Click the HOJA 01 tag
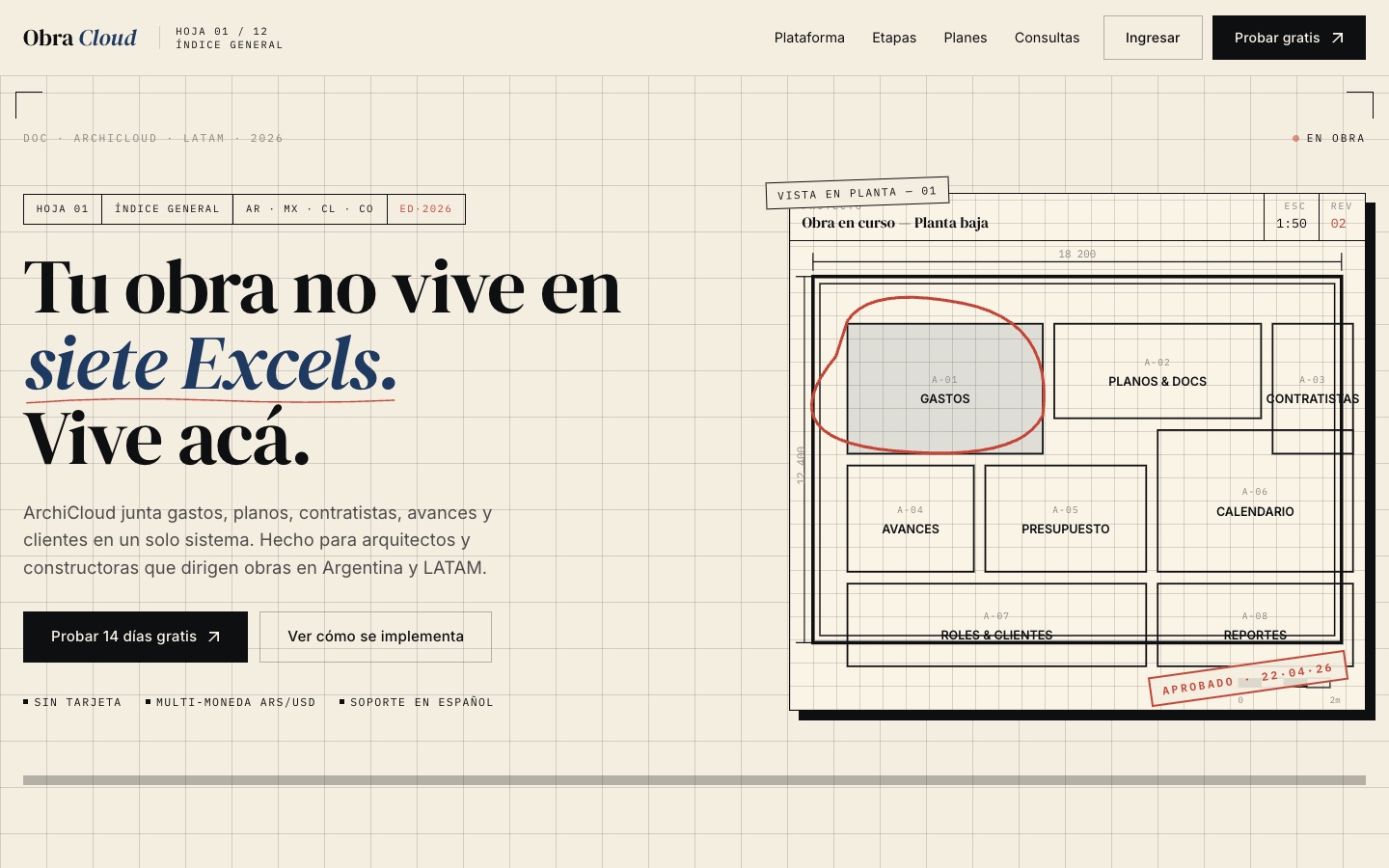This screenshot has height=868, width=1389. coord(63,209)
